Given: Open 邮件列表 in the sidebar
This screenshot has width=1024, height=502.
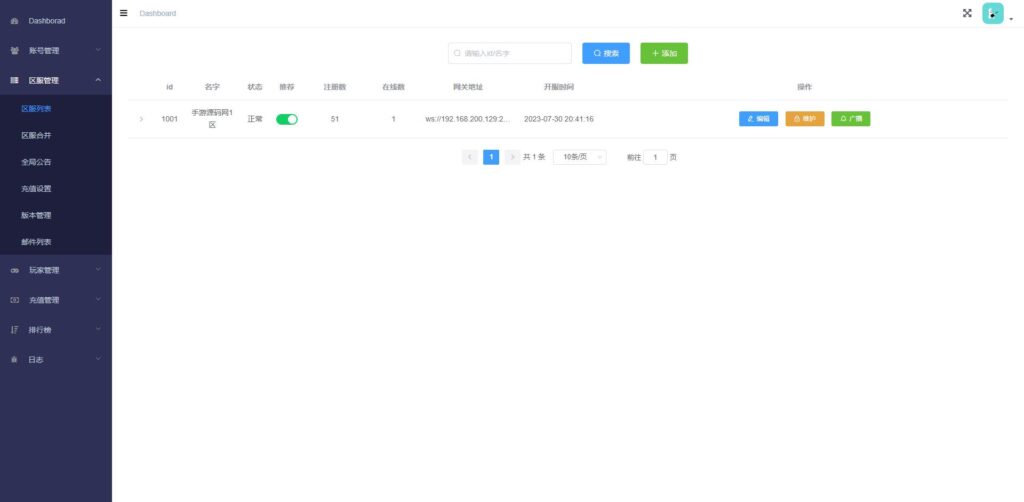Looking at the screenshot, I should pyautogui.click(x=56, y=242).
